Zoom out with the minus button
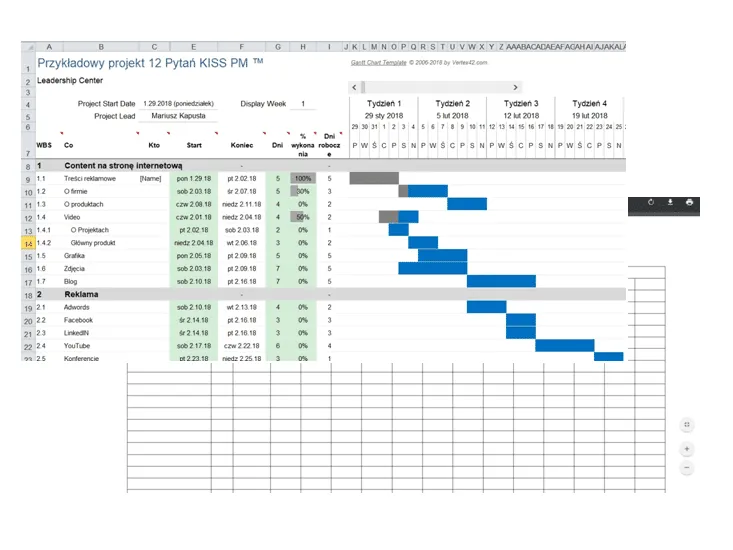 coord(687,467)
